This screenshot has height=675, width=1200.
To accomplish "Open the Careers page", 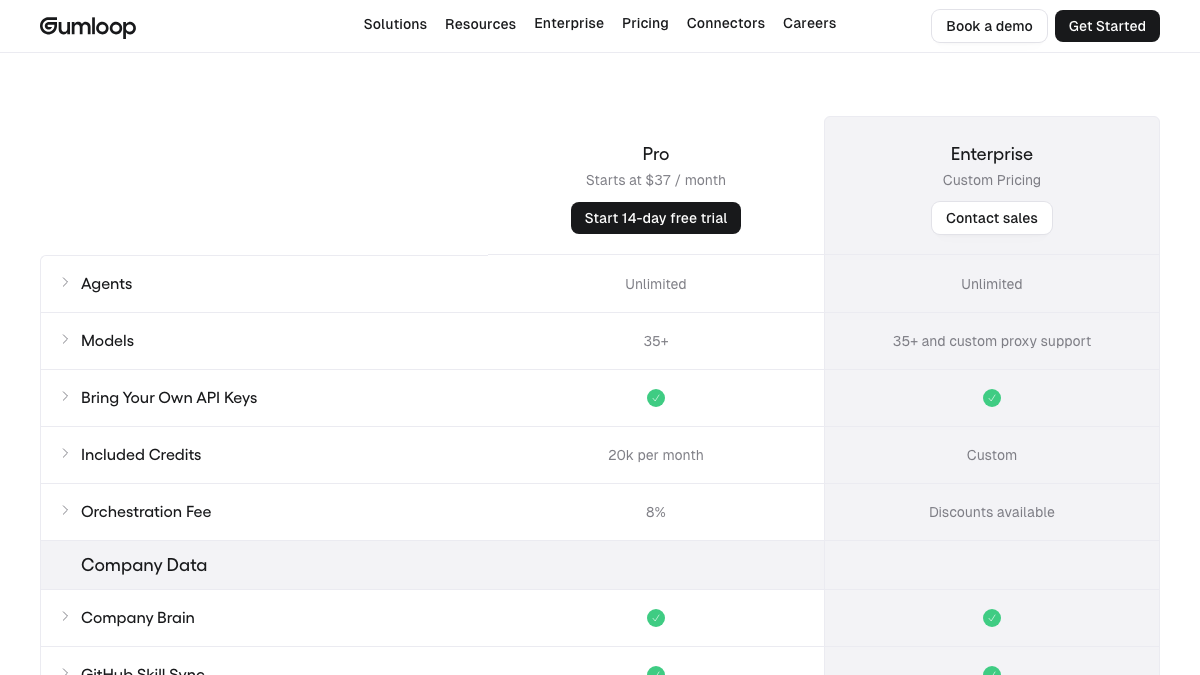I will pyautogui.click(x=809, y=23).
